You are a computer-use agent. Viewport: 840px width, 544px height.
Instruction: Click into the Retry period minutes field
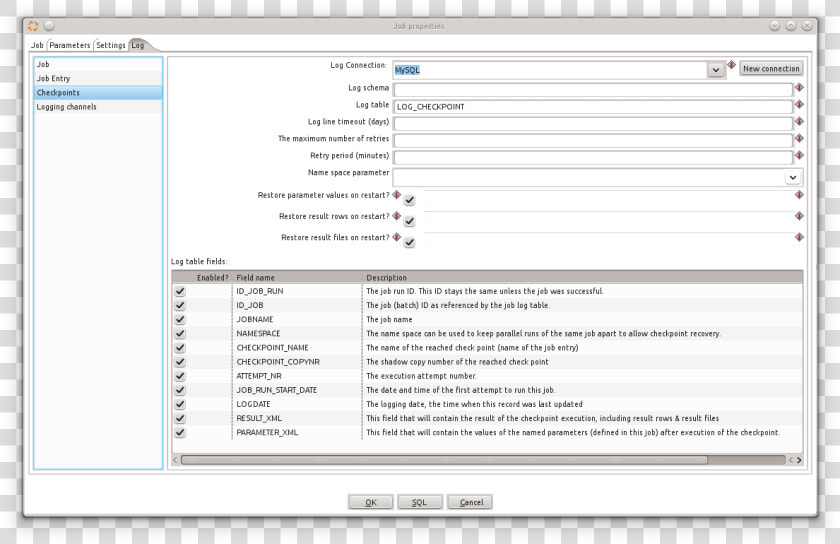(x=593, y=158)
